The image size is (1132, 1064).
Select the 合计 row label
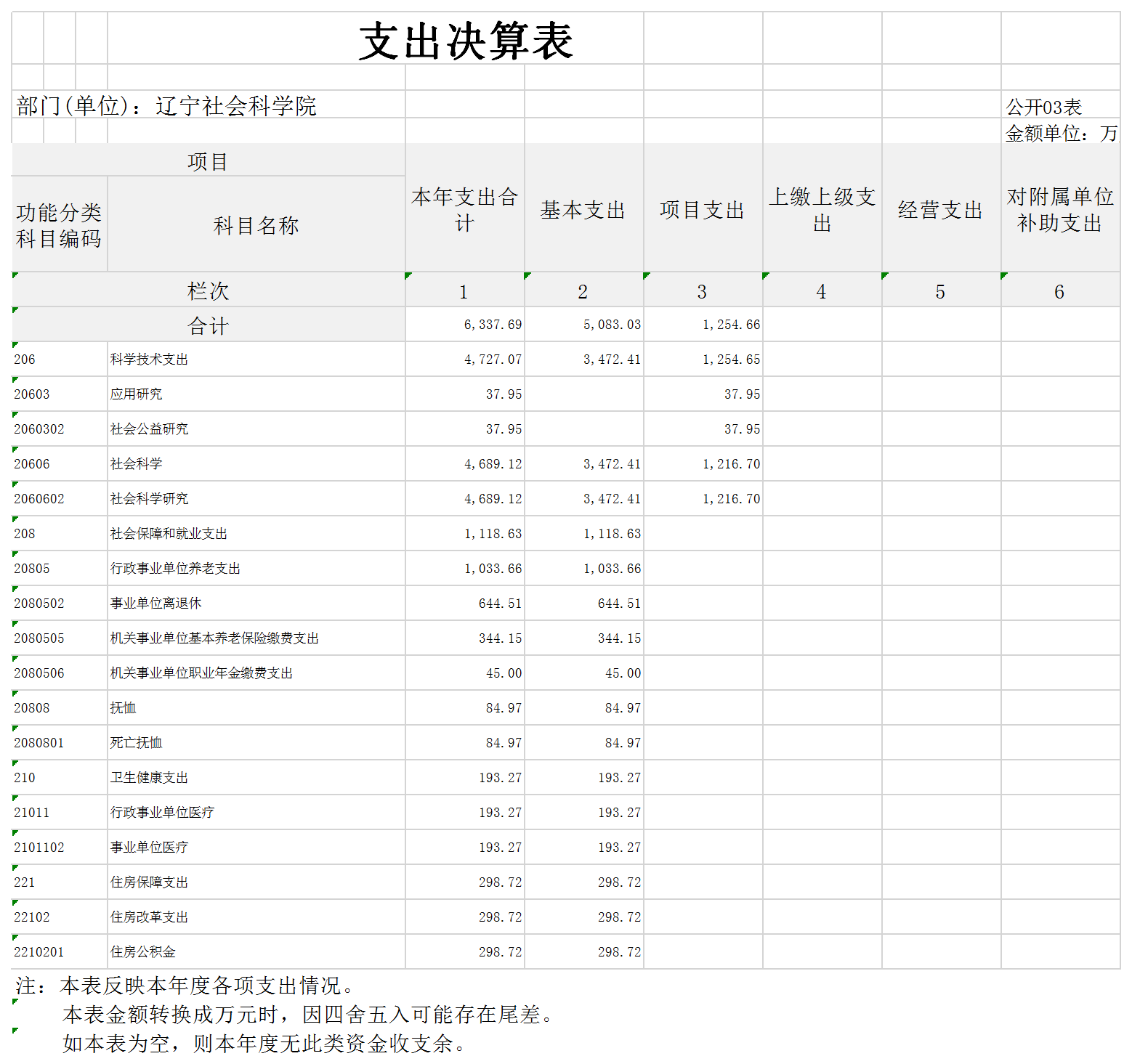208,325
